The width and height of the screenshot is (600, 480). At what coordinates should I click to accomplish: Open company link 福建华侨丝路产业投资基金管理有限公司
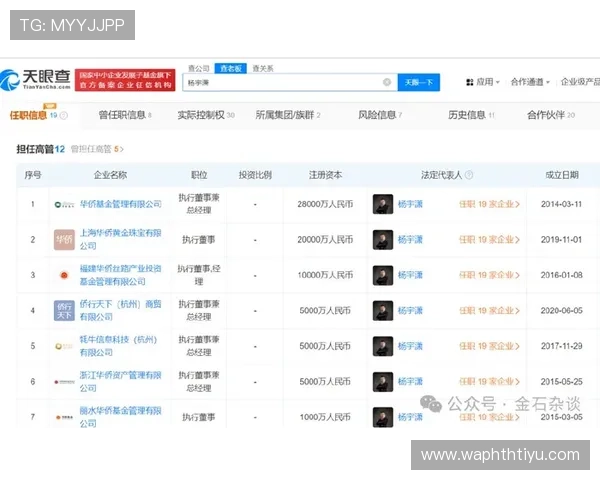121,275
